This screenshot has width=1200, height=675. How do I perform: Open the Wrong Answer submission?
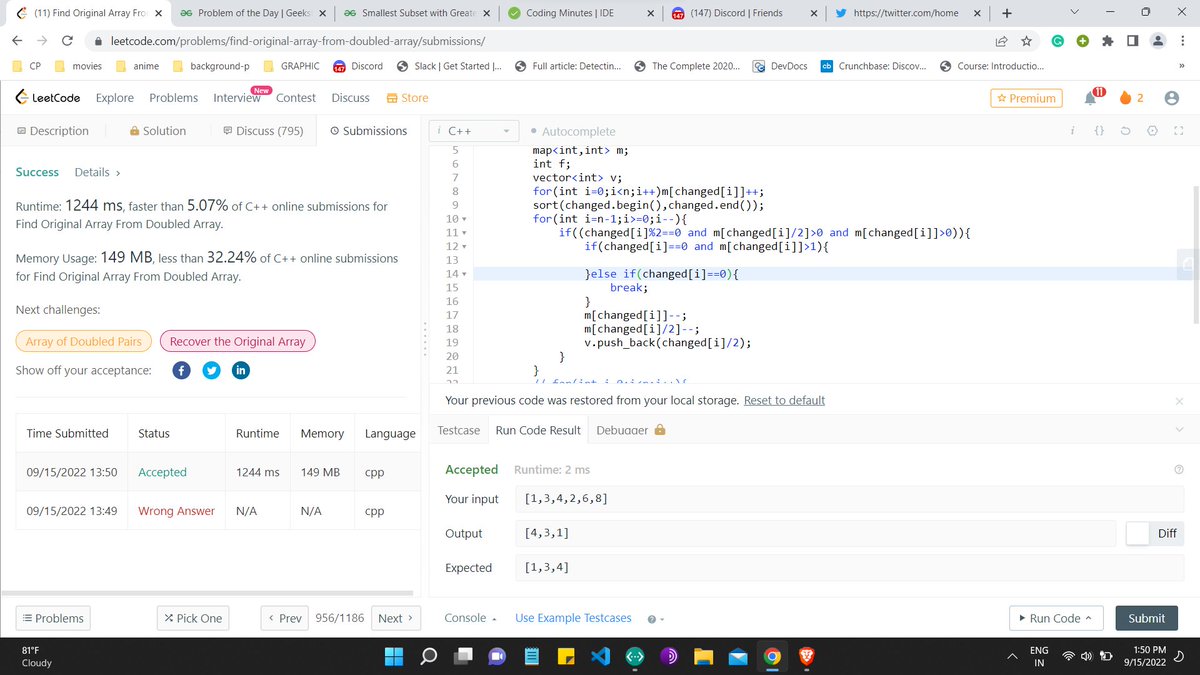176,510
